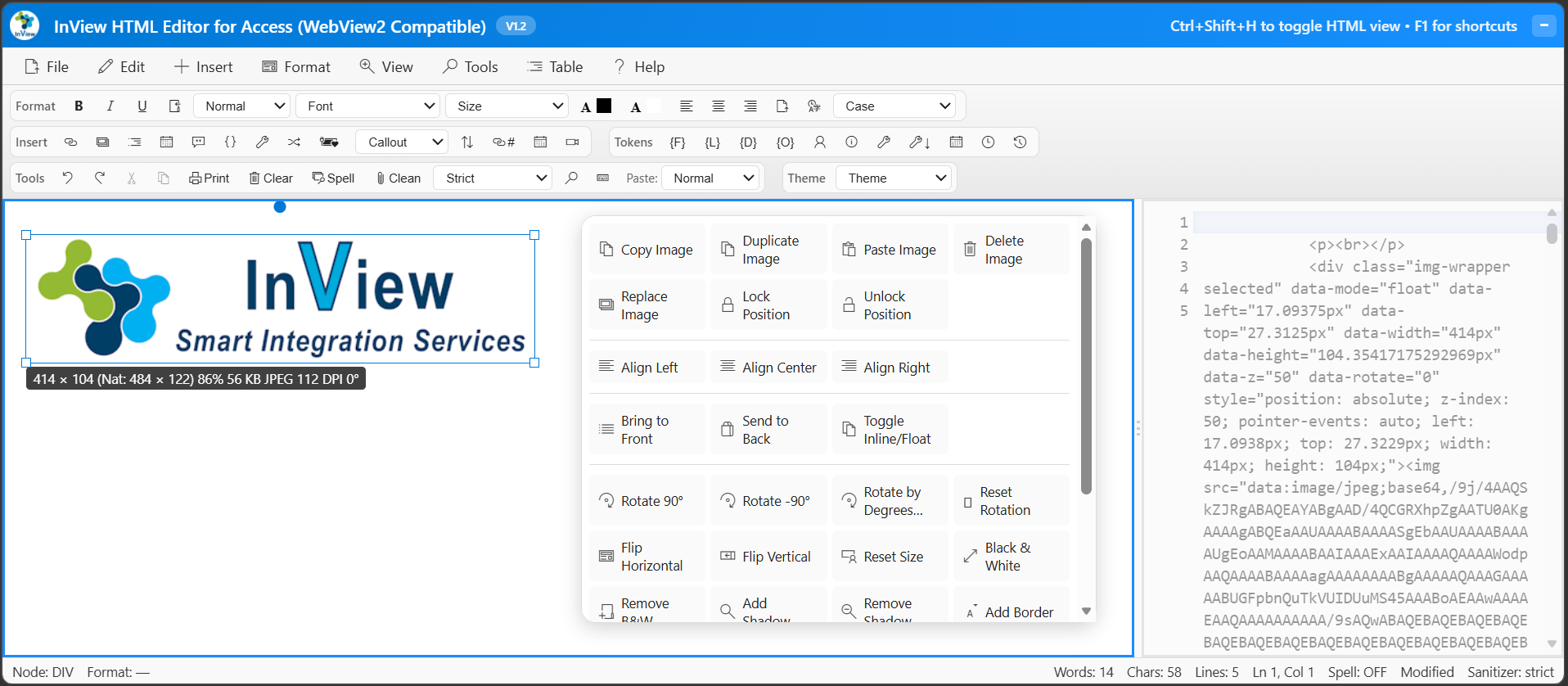Click the magnifier search icon in Tools toolbar
1568x686 pixels.
click(x=571, y=178)
